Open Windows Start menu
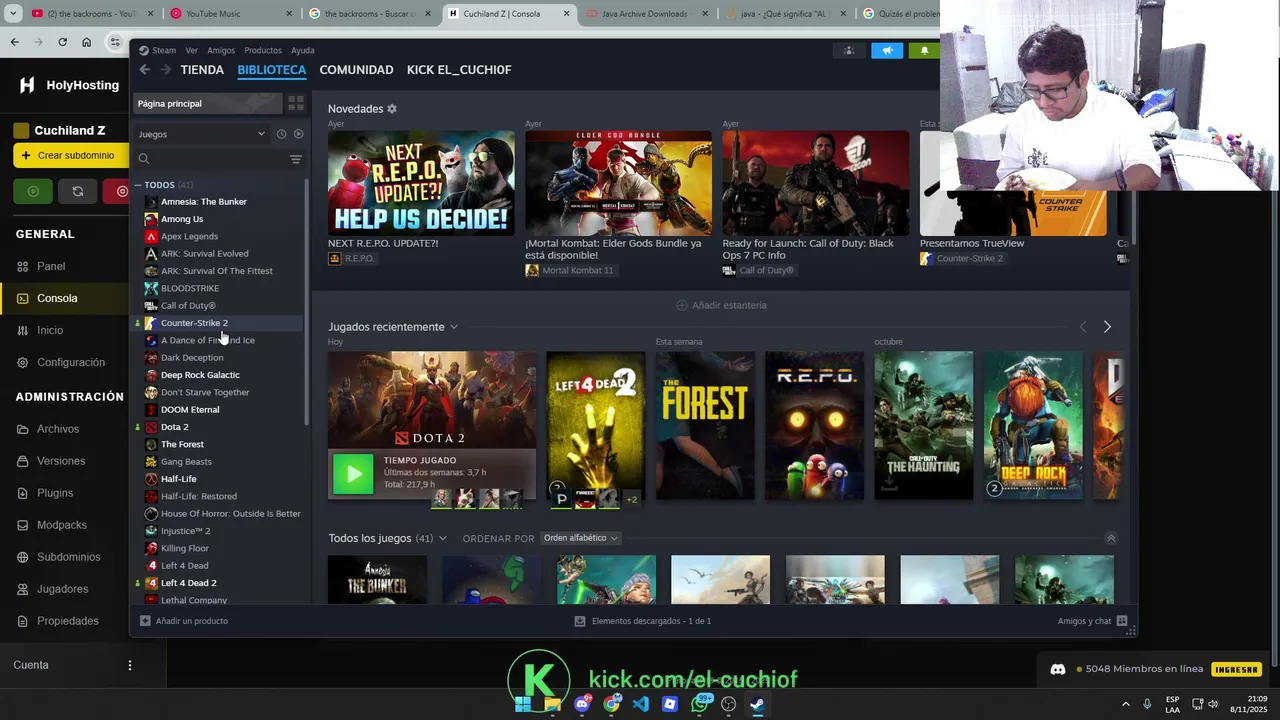This screenshot has width=1280, height=720. pyautogui.click(x=523, y=704)
